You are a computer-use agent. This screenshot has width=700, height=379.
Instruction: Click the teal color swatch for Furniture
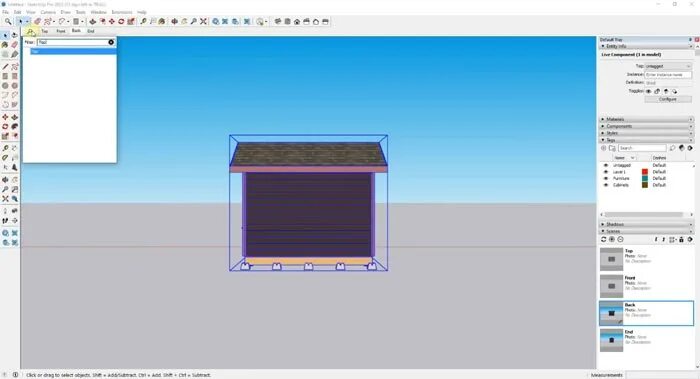645,179
